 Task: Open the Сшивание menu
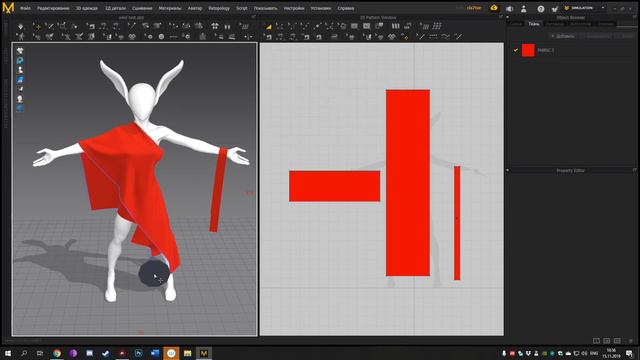click(x=142, y=8)
